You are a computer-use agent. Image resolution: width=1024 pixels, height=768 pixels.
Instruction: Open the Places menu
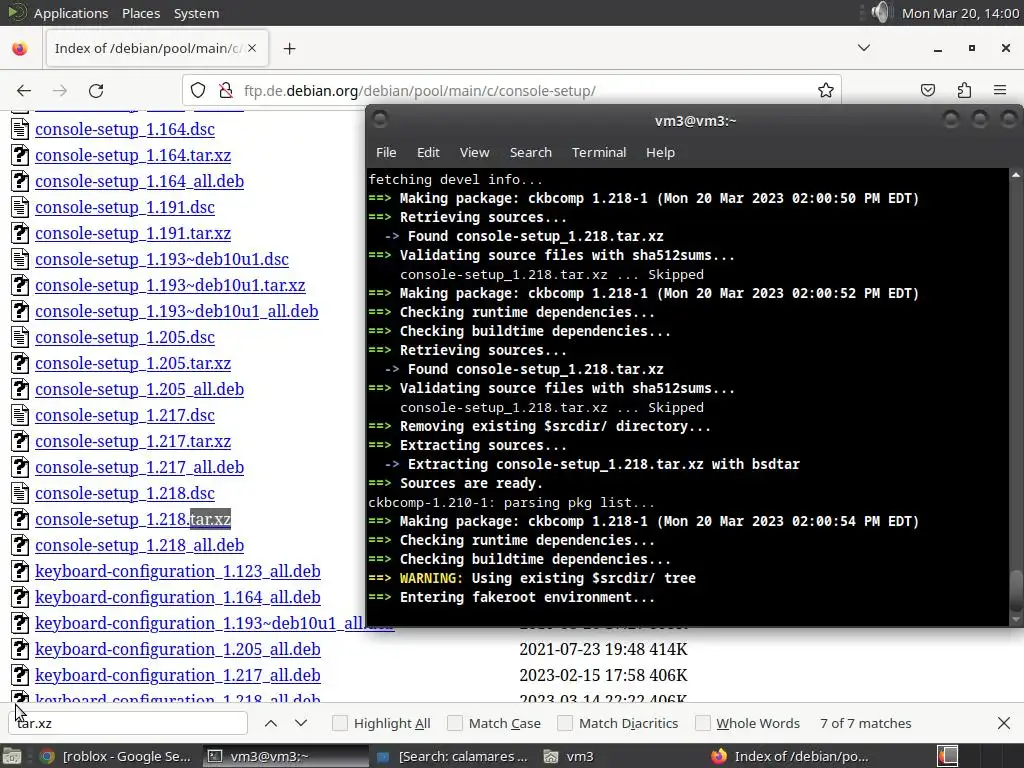[x=141, y=13]
